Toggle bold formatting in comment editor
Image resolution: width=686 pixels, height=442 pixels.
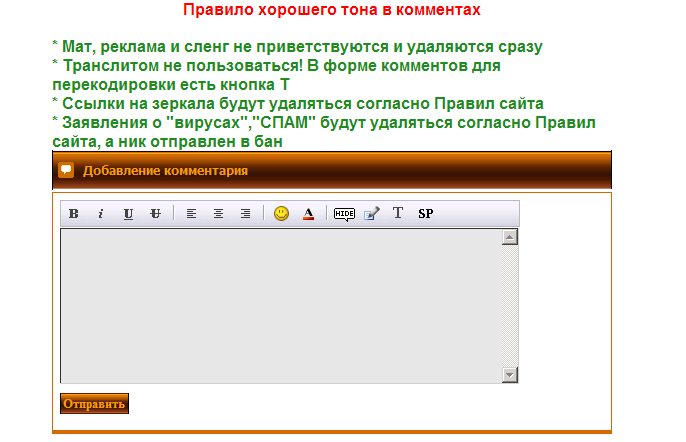pyautogui.click(x=74, y=214)
